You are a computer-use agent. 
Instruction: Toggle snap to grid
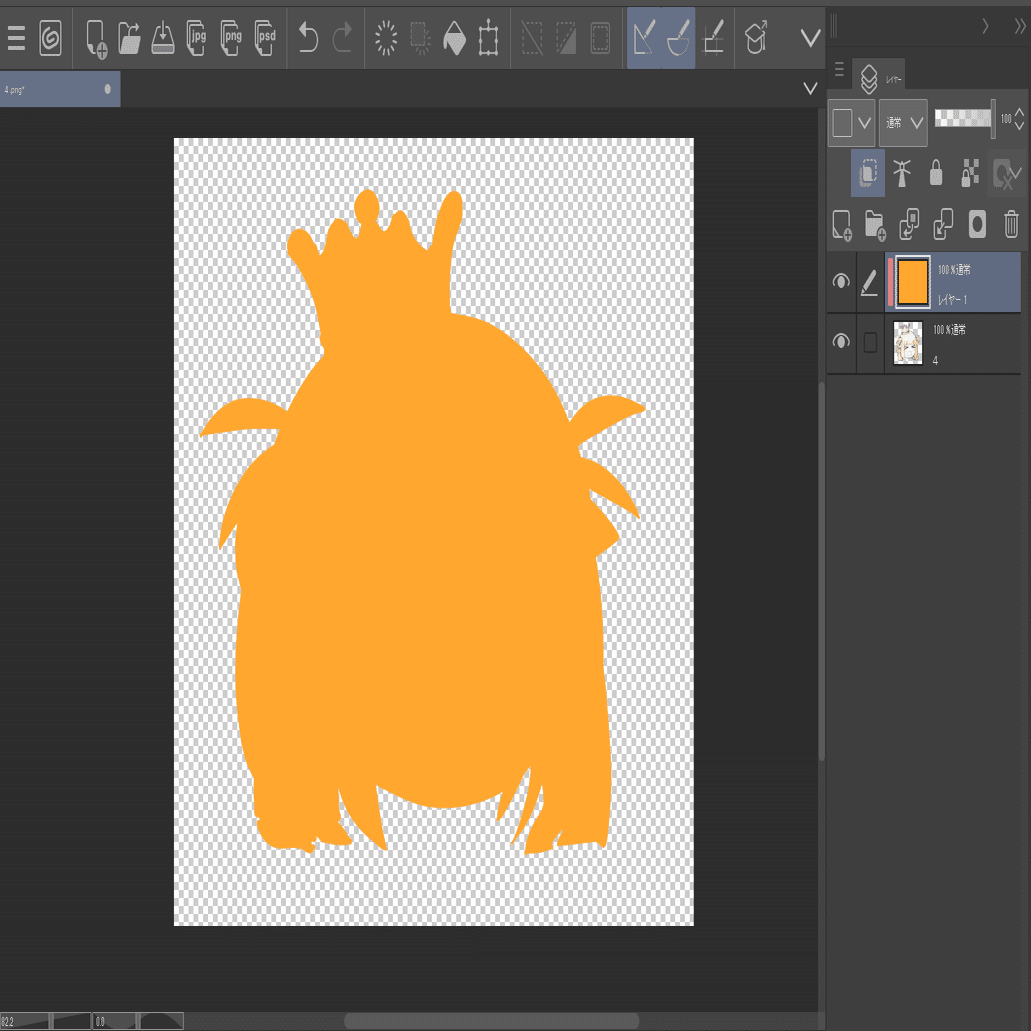(713, 38)
